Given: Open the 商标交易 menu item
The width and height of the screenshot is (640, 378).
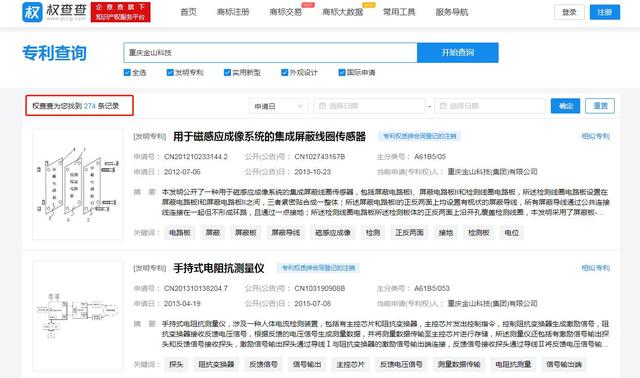Looking at the screenshot, I should (x=286, y=12).
